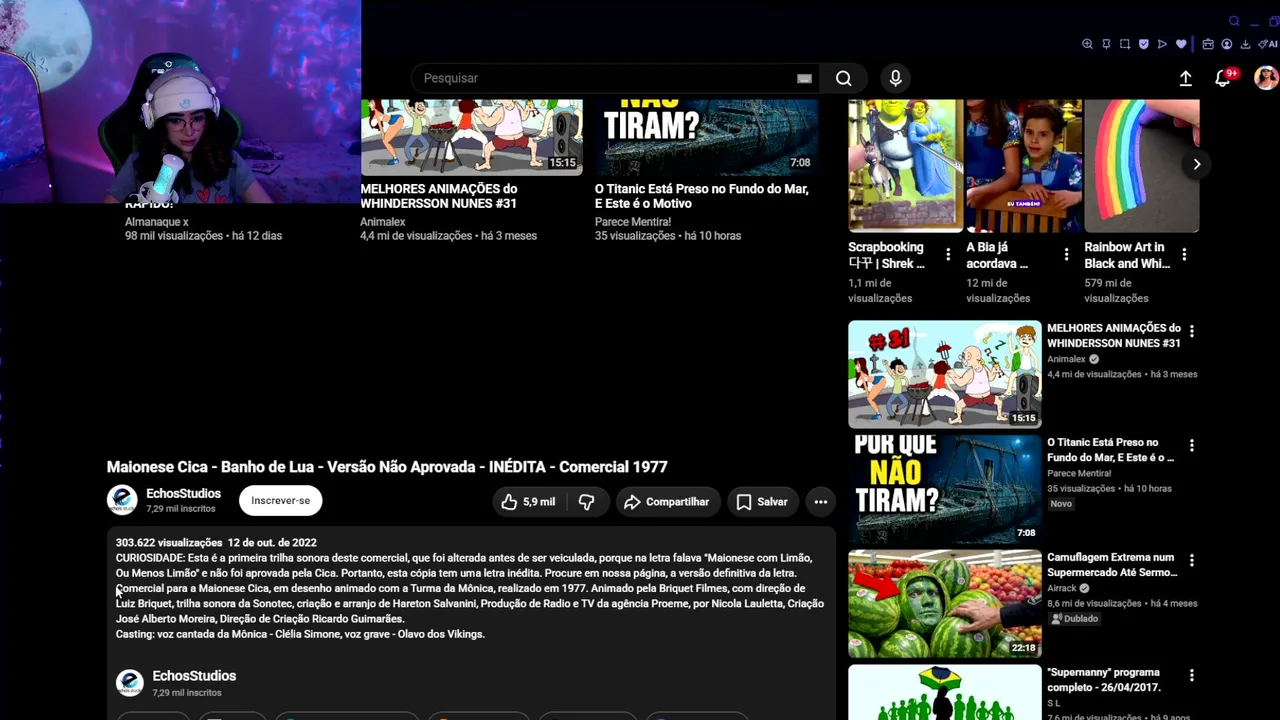The height and width of the screenshot is (720, 1280).
Task: Open the upload video icon
Action: click(1185, 78)
